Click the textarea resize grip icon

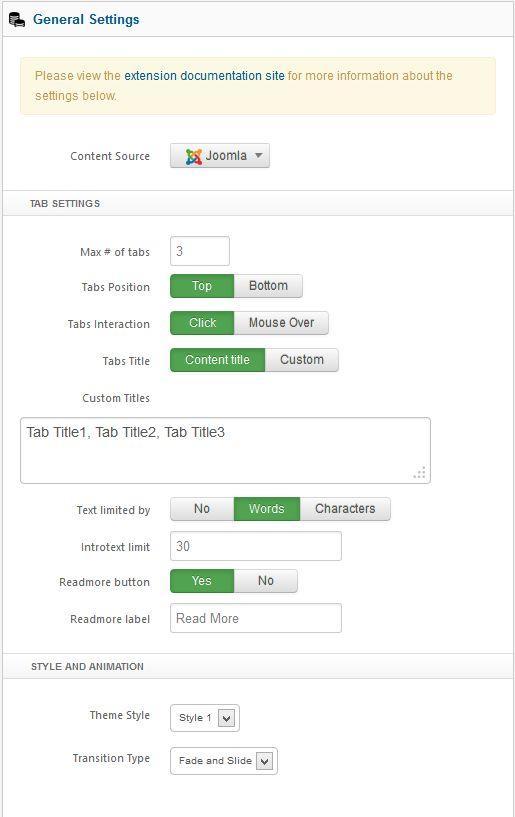(420, 473)
